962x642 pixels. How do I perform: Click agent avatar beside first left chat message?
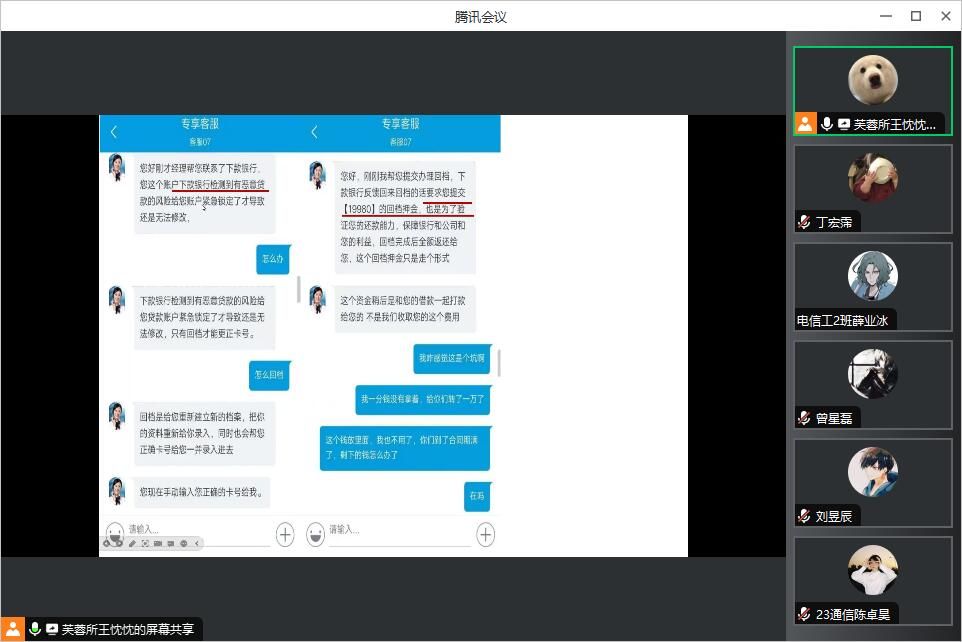point(117,168)
